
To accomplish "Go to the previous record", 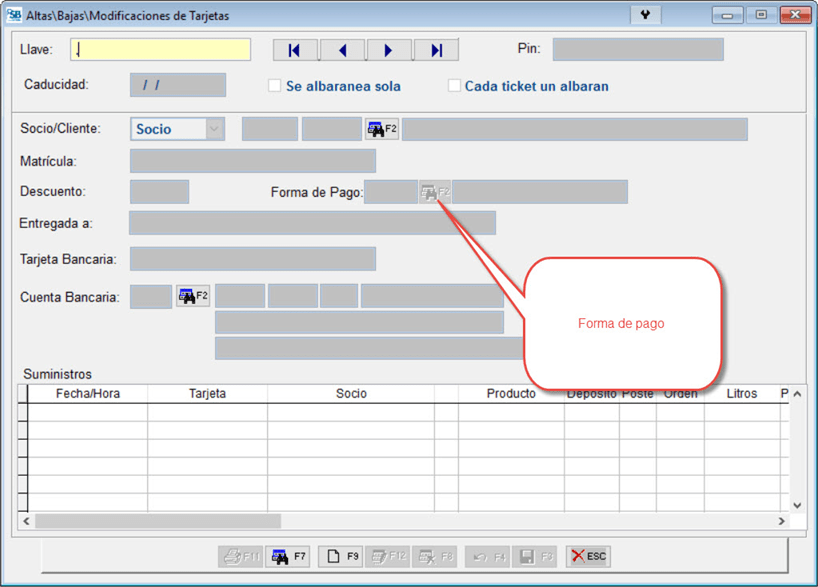I will point(342,50).
